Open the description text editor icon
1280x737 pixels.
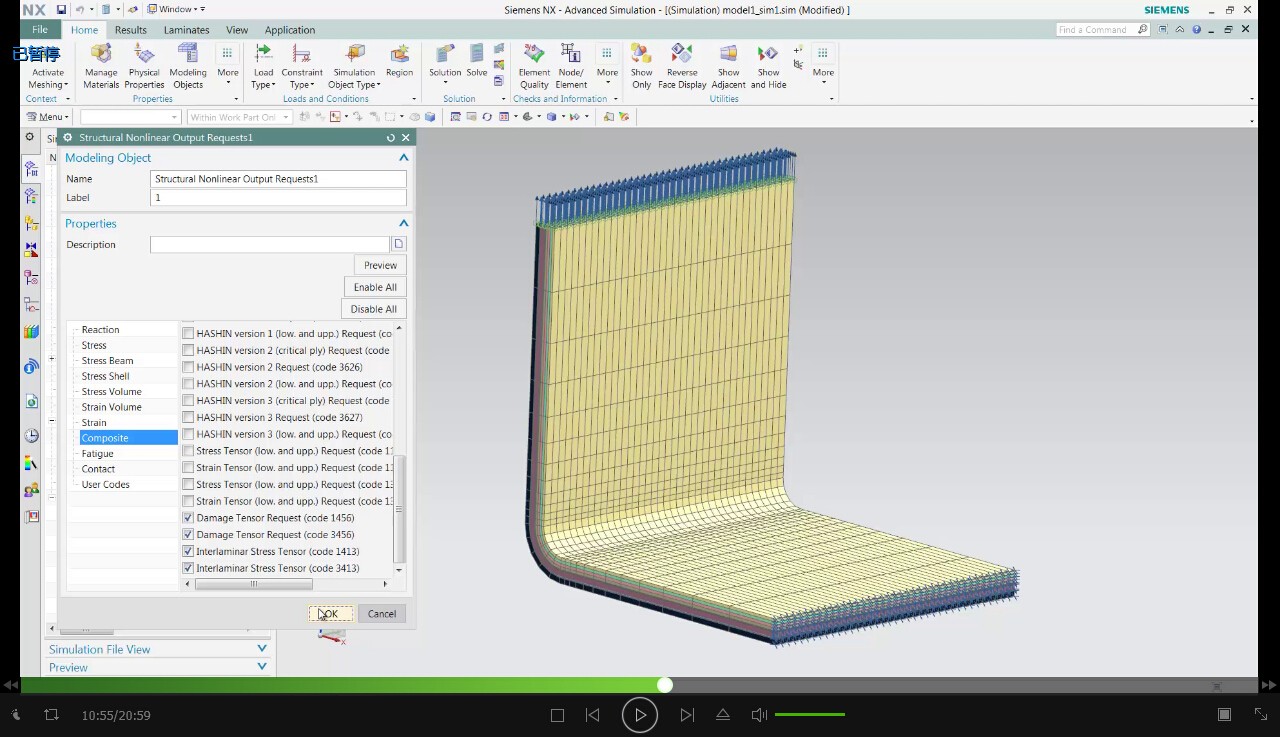(398, 244)
